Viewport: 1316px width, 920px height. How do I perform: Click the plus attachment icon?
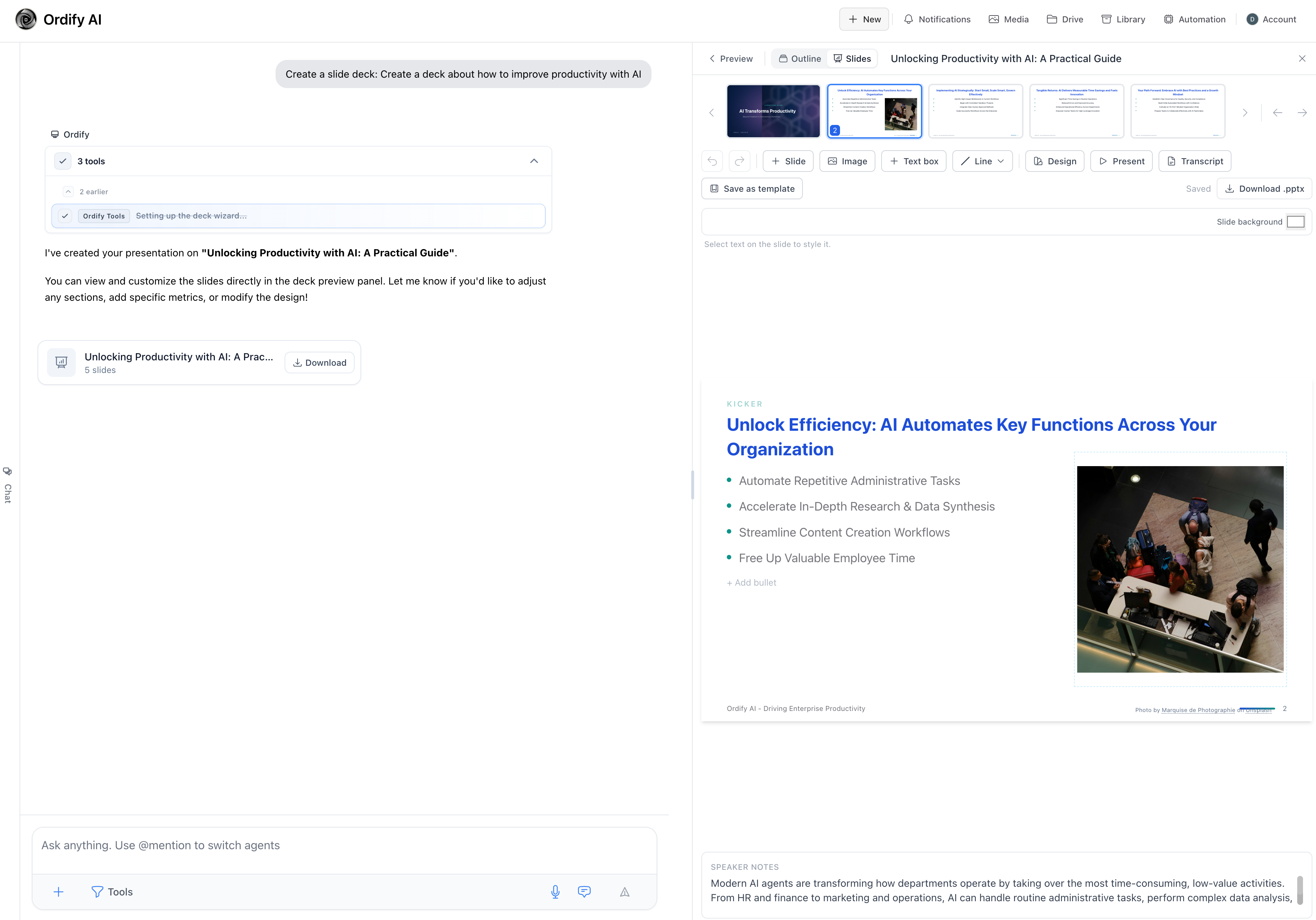[x=59, y=892]
